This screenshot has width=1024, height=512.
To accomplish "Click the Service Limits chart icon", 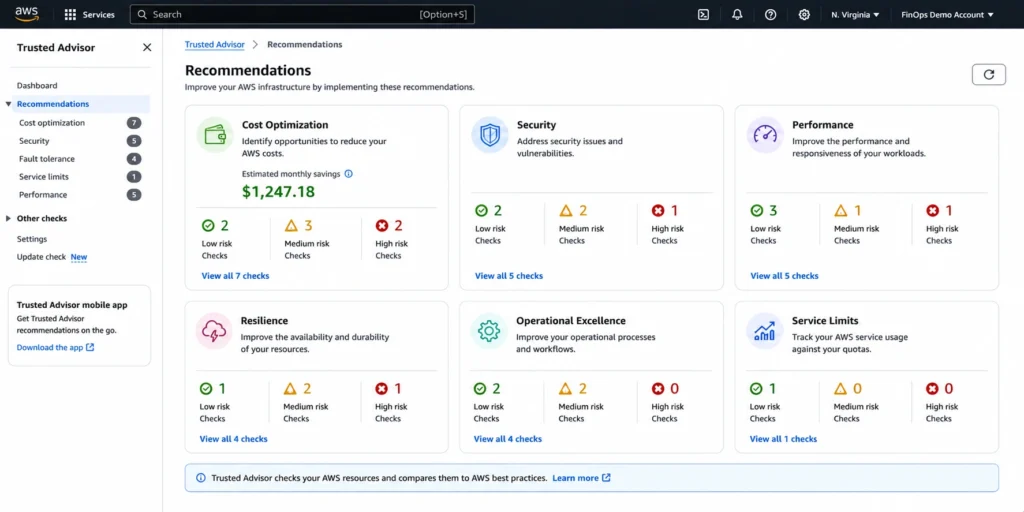I will tap(765, 331).
